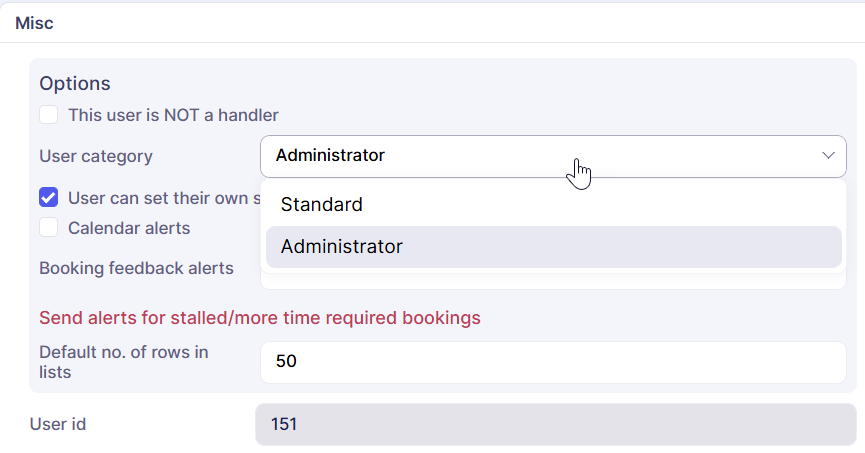The width and height of the screenshot is (865, 453).
Task: Click the "Booking feedback alerts" label
Action: click(136, 268)
